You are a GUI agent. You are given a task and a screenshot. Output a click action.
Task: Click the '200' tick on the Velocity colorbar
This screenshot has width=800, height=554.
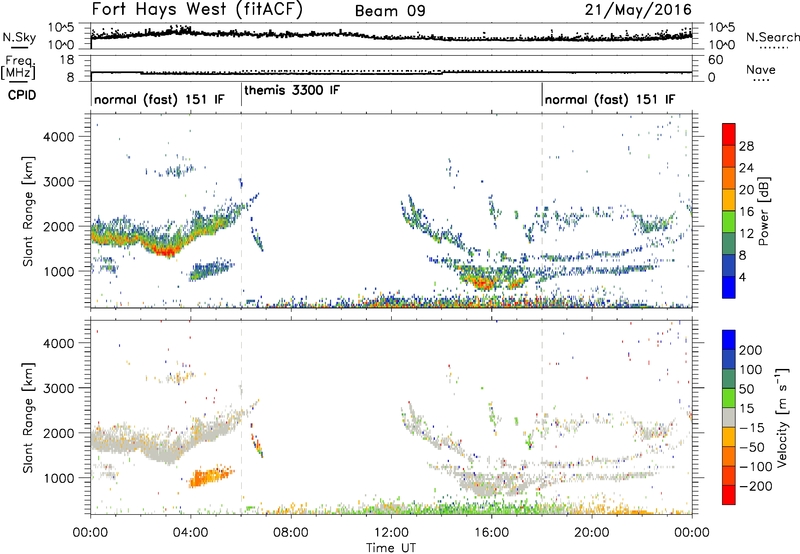(x=751, y=350)
